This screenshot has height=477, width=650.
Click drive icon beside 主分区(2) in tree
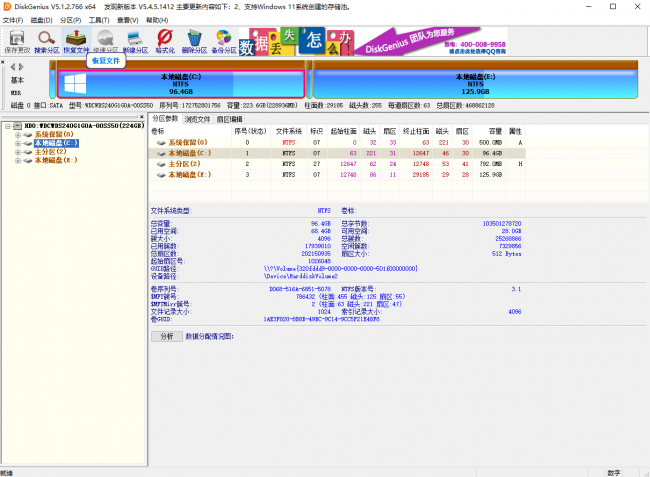tap(28, 152)
